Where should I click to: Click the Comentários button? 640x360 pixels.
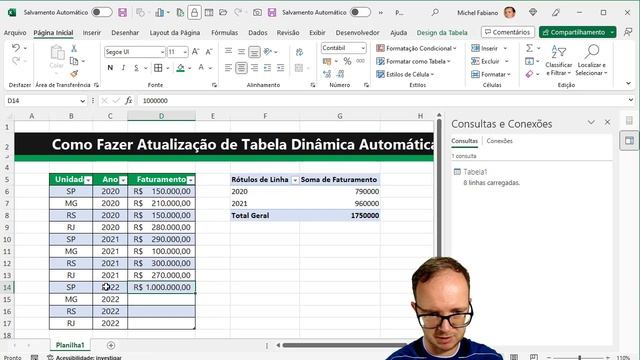(x=508, y=32)
